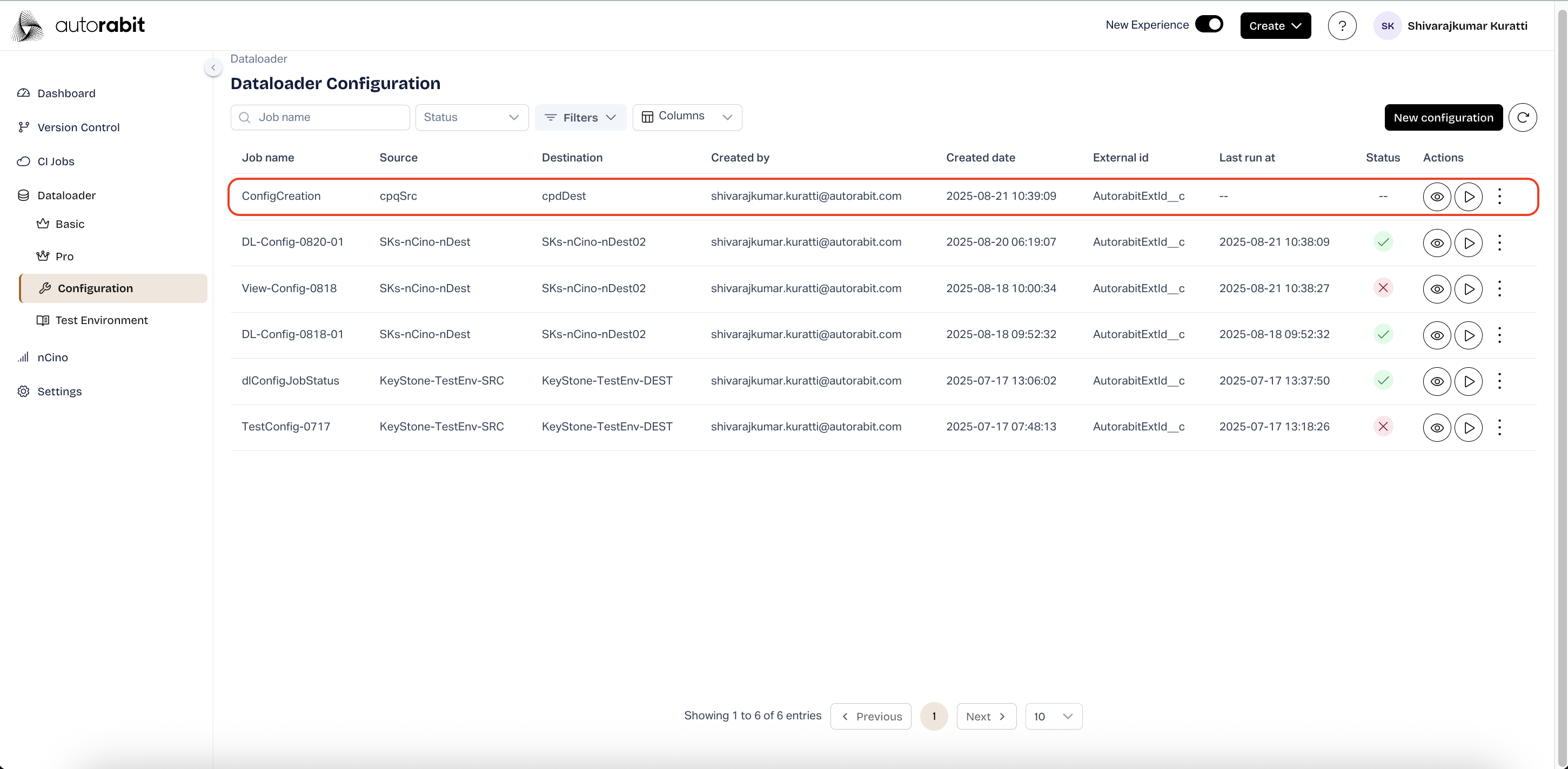
Task: Click the autorabit logo
Action: 78,25
